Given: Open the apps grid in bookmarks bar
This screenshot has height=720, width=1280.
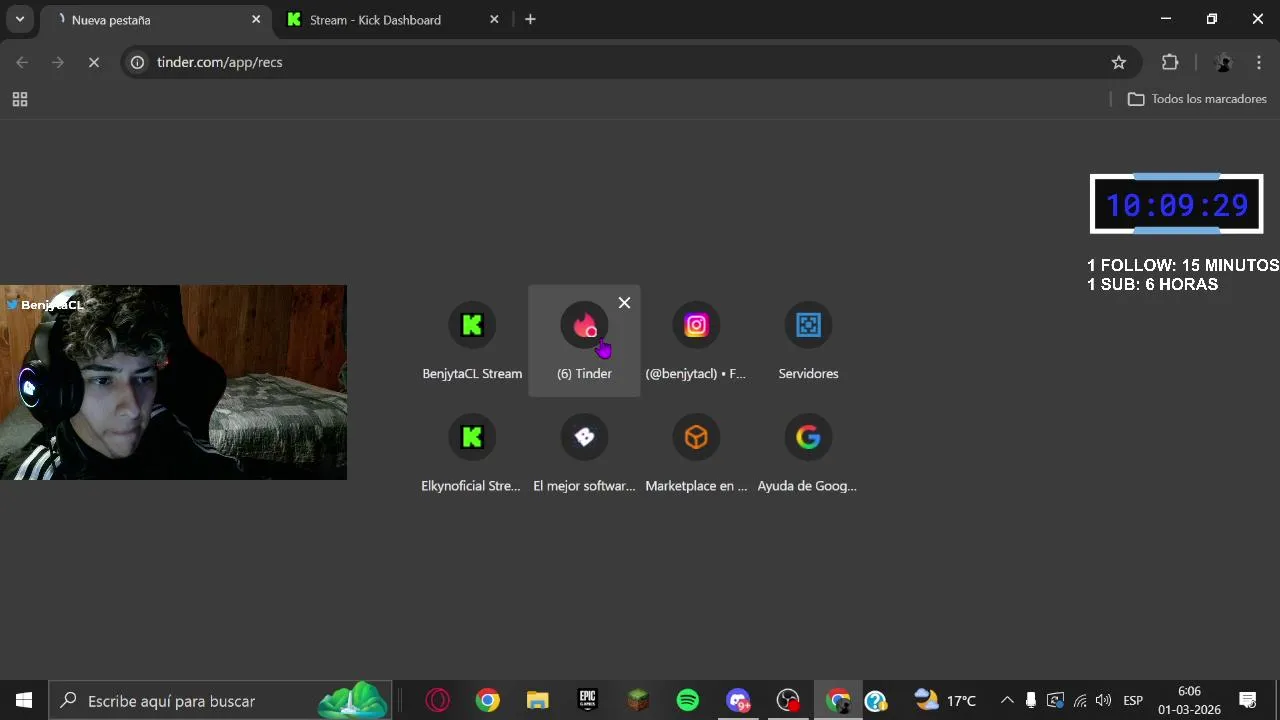Looking at the screenshot, I should 19,99.
